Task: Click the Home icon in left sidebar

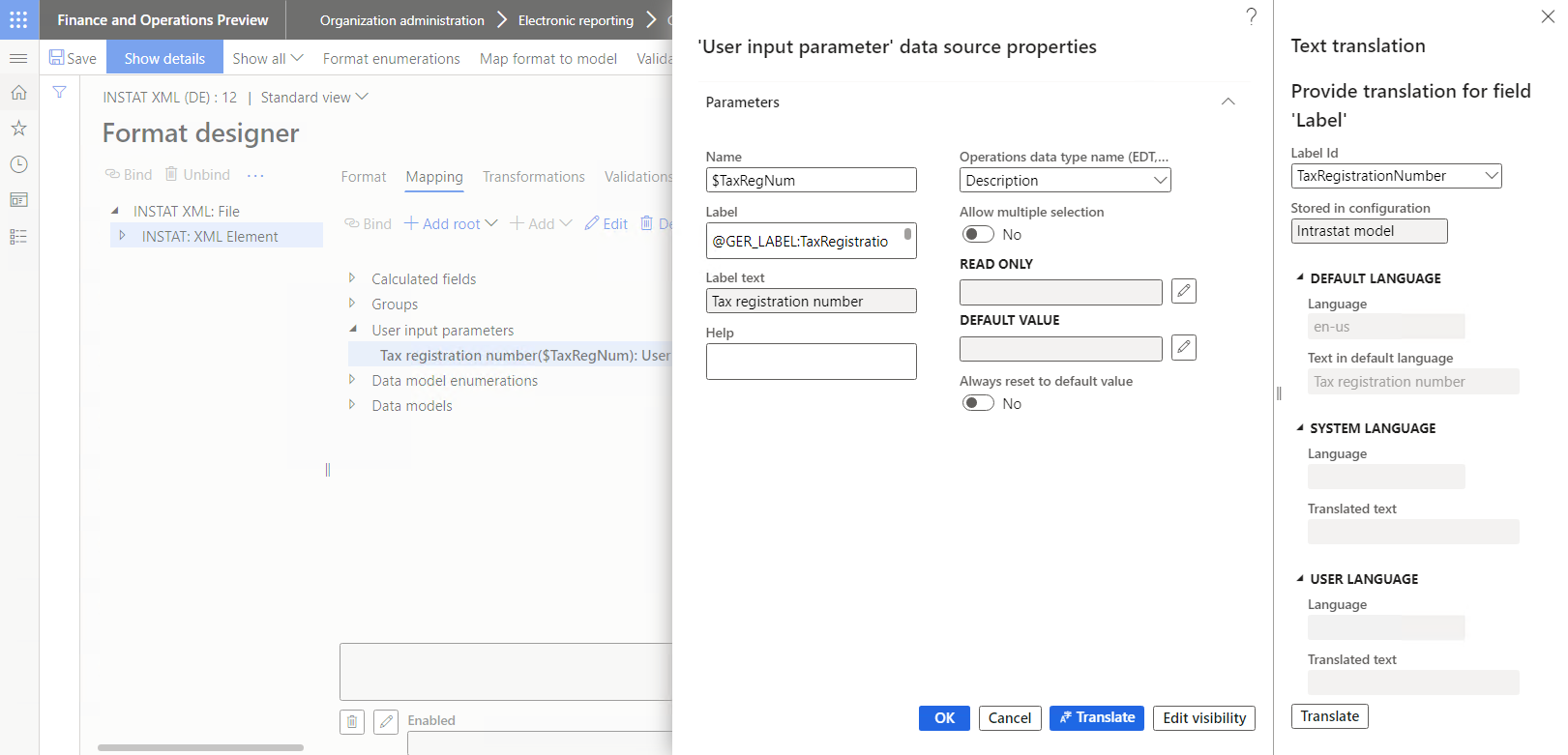Action: pyautogui.click(x=18, y=93)
